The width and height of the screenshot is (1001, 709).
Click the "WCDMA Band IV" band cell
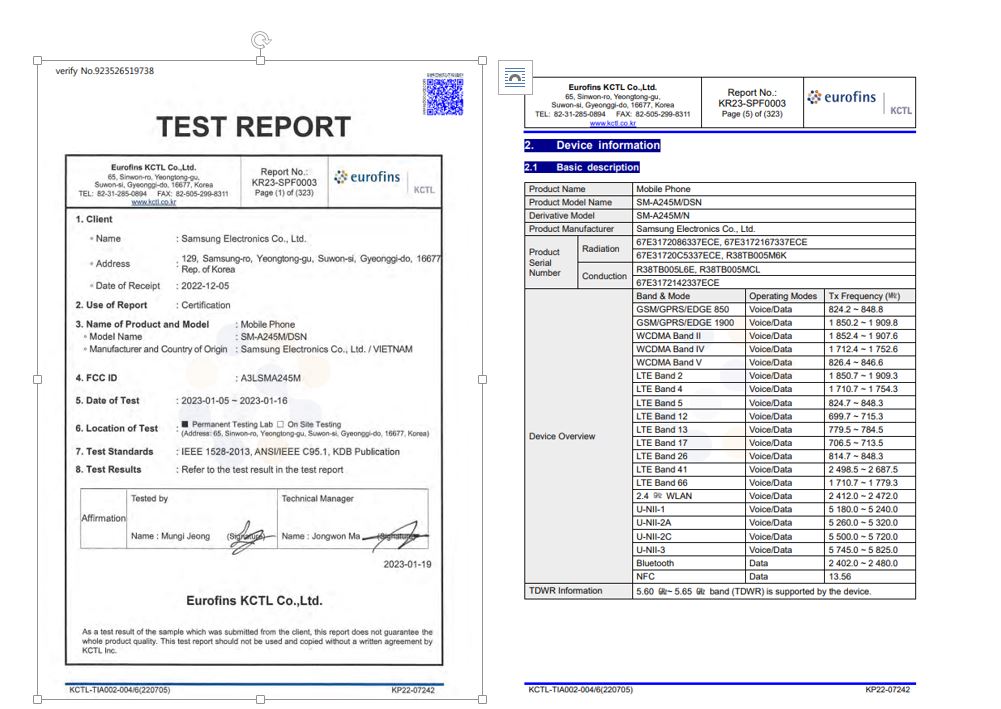click(689, 349)
